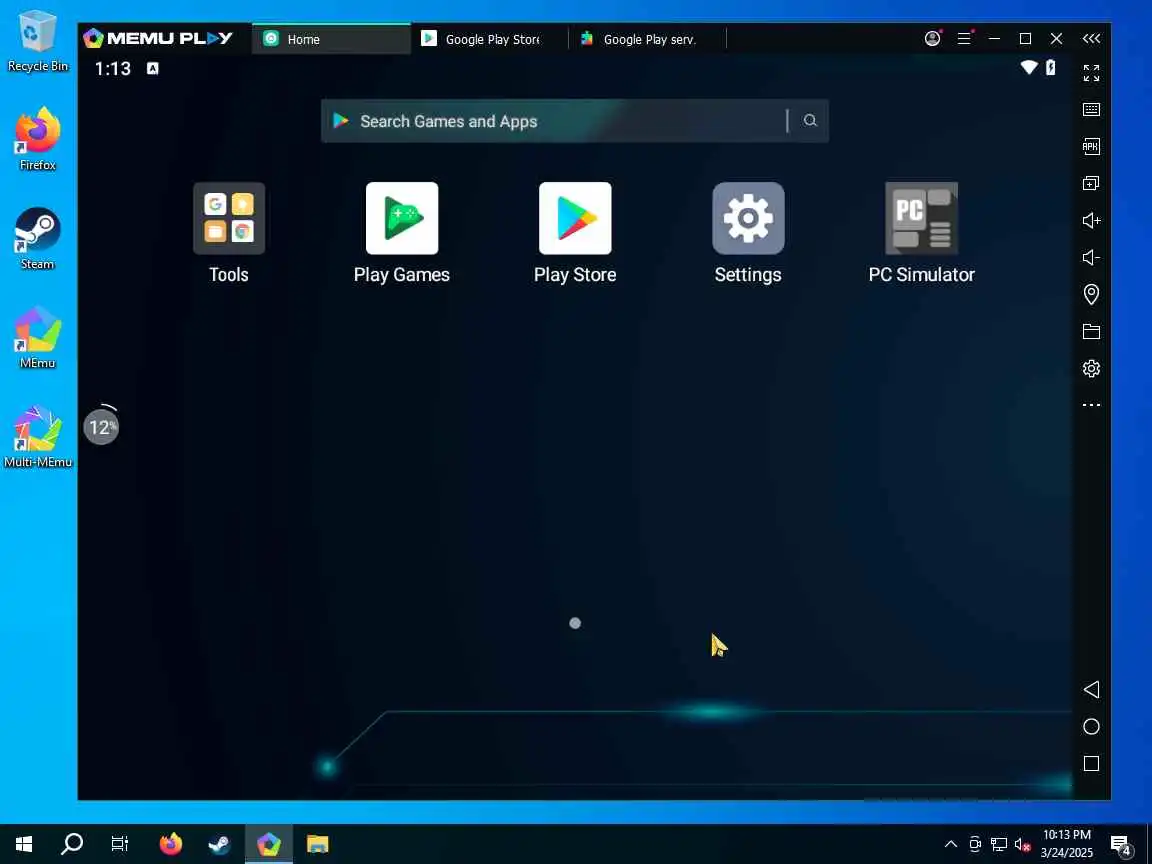
Task: Open the MEmu hamburger menu
Action: click(x=965, y=38)
